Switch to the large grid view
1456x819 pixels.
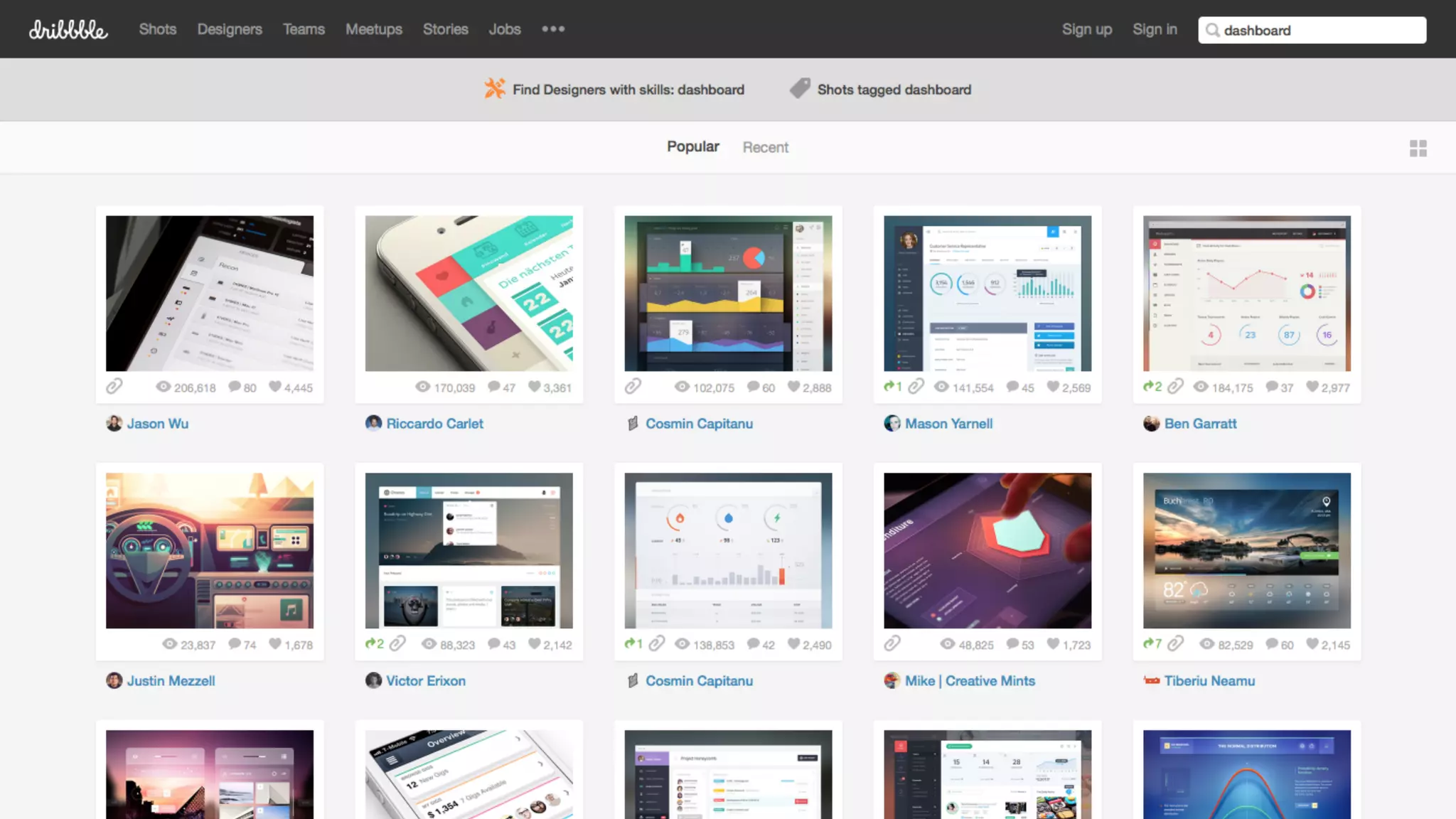(x=1418, y=148)
